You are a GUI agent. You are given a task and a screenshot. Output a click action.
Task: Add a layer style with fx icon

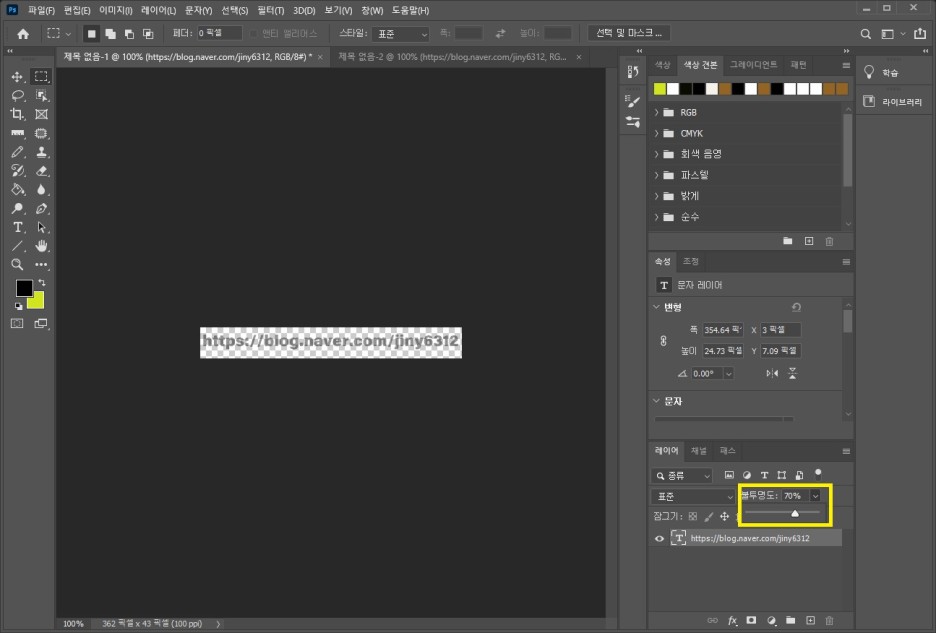pos(732,620)
